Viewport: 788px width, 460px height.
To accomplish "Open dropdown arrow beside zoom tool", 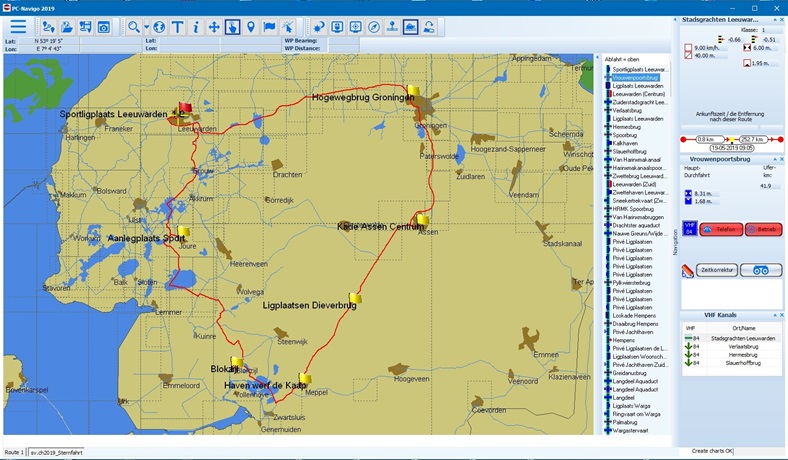I will (x=146, y=27).
